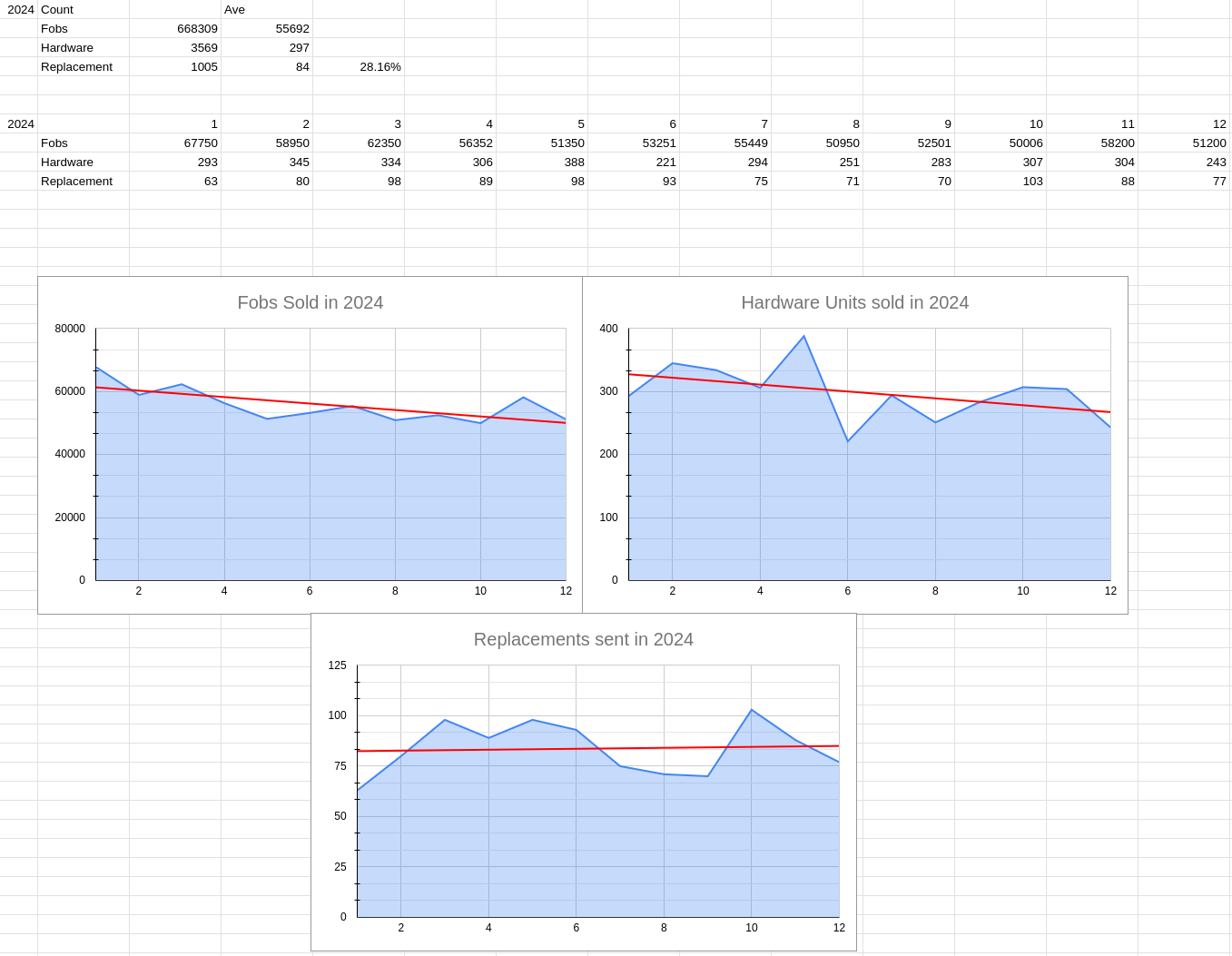Select the cell showing 28.16%
1232x956 pixels.
tap(360, 67)
